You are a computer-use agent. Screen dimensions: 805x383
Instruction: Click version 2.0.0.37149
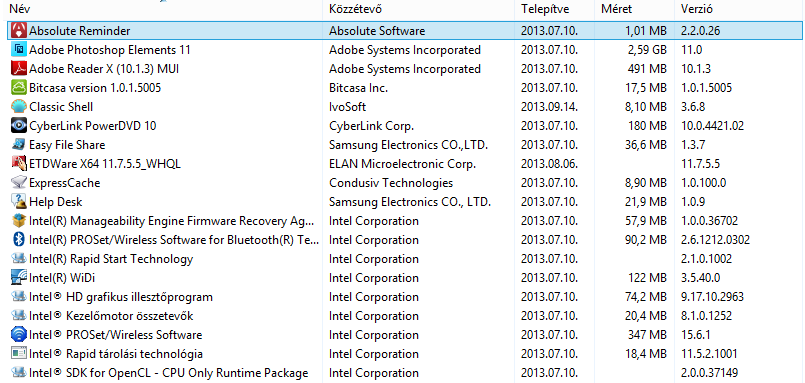[709, 373]
